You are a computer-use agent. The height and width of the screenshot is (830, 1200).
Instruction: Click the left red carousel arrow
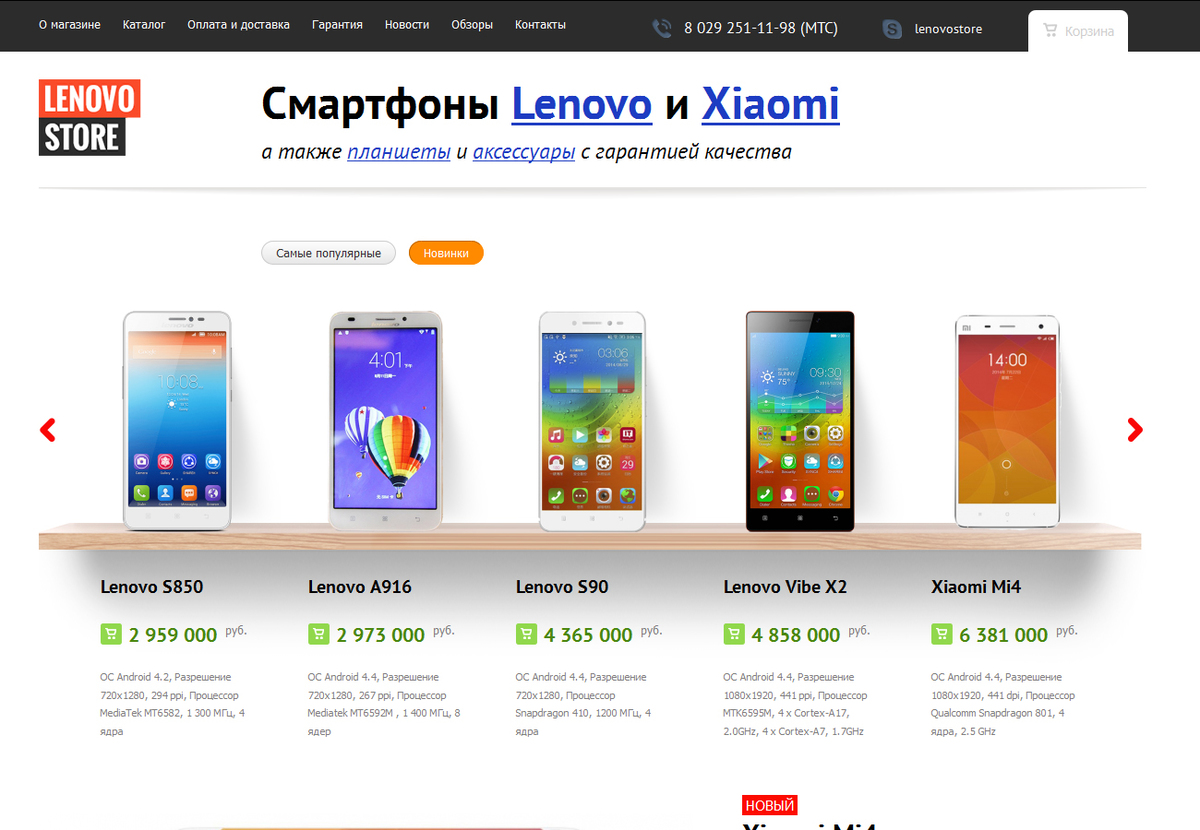pos(47,430)
